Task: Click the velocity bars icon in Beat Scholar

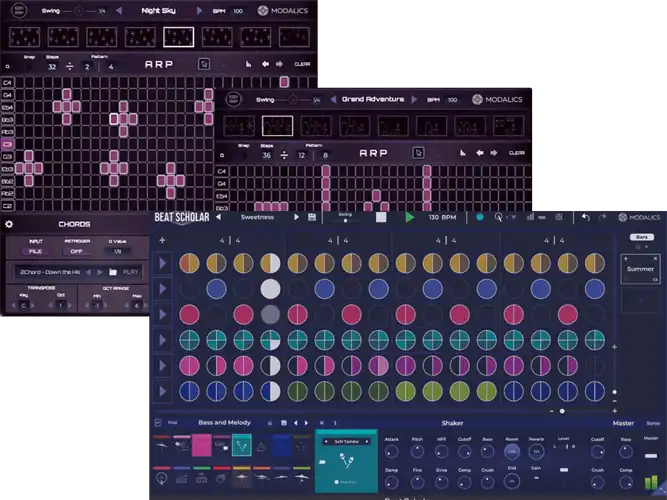Action: point(530,217)
